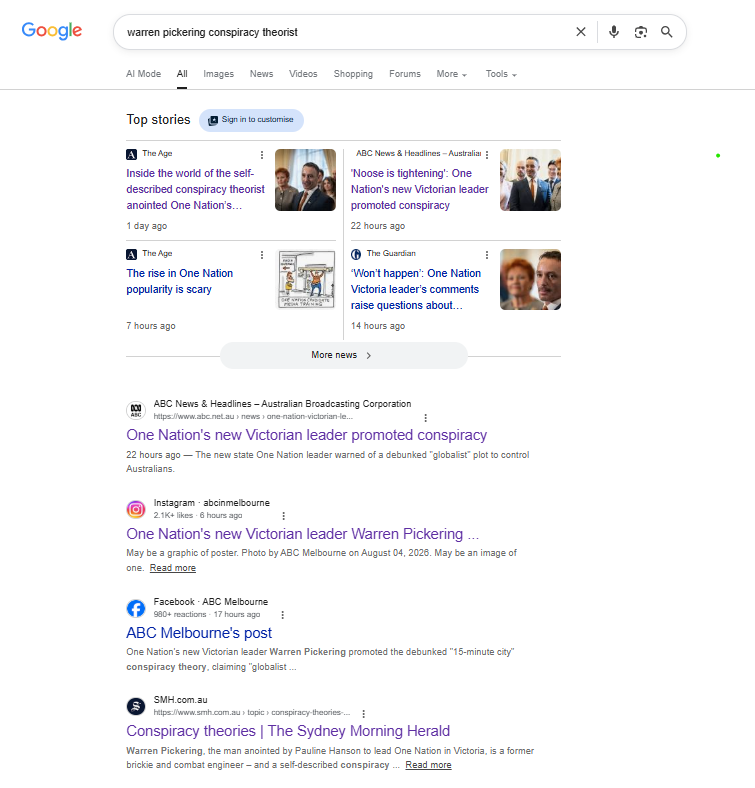Click The Age icon on 'rise in One Nation' story
755x788 pixels.
[x=131, y=254]
